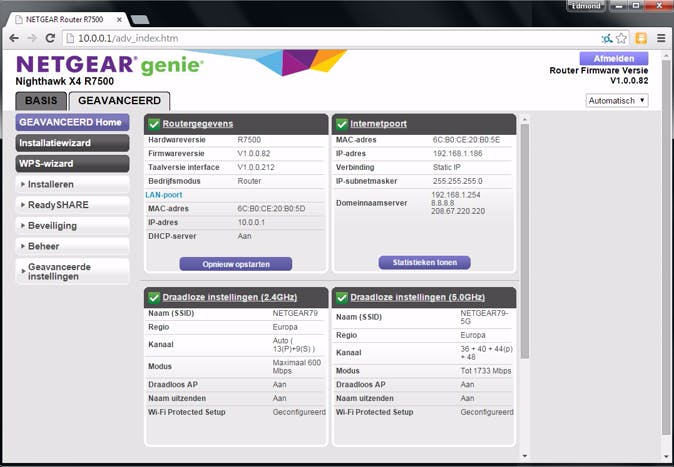Click green checkmark of 2.4GHz wireless panel
This screenshot has width=674, height=467.
click(x=154, y=298)
